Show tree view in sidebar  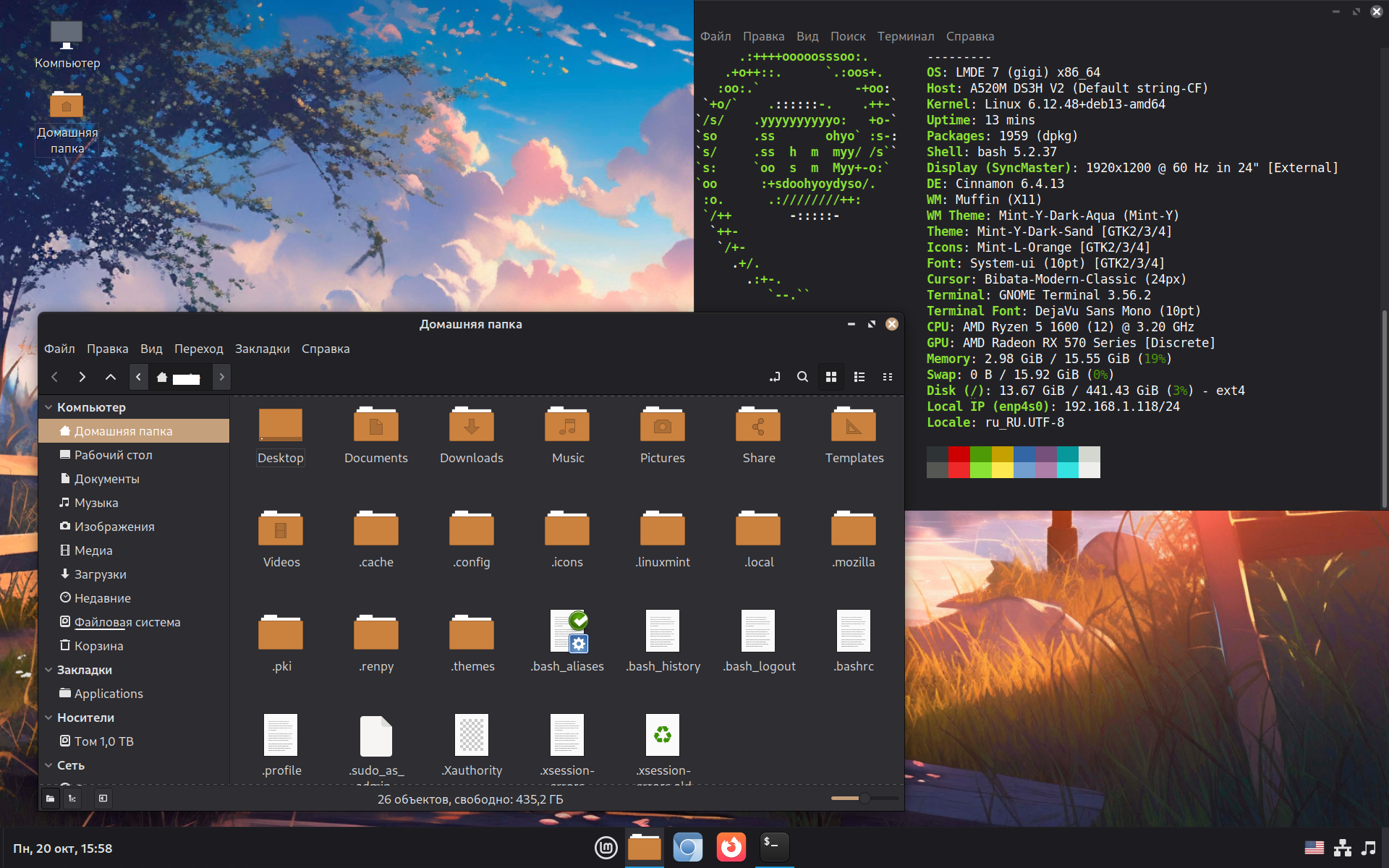pos(72,799)
